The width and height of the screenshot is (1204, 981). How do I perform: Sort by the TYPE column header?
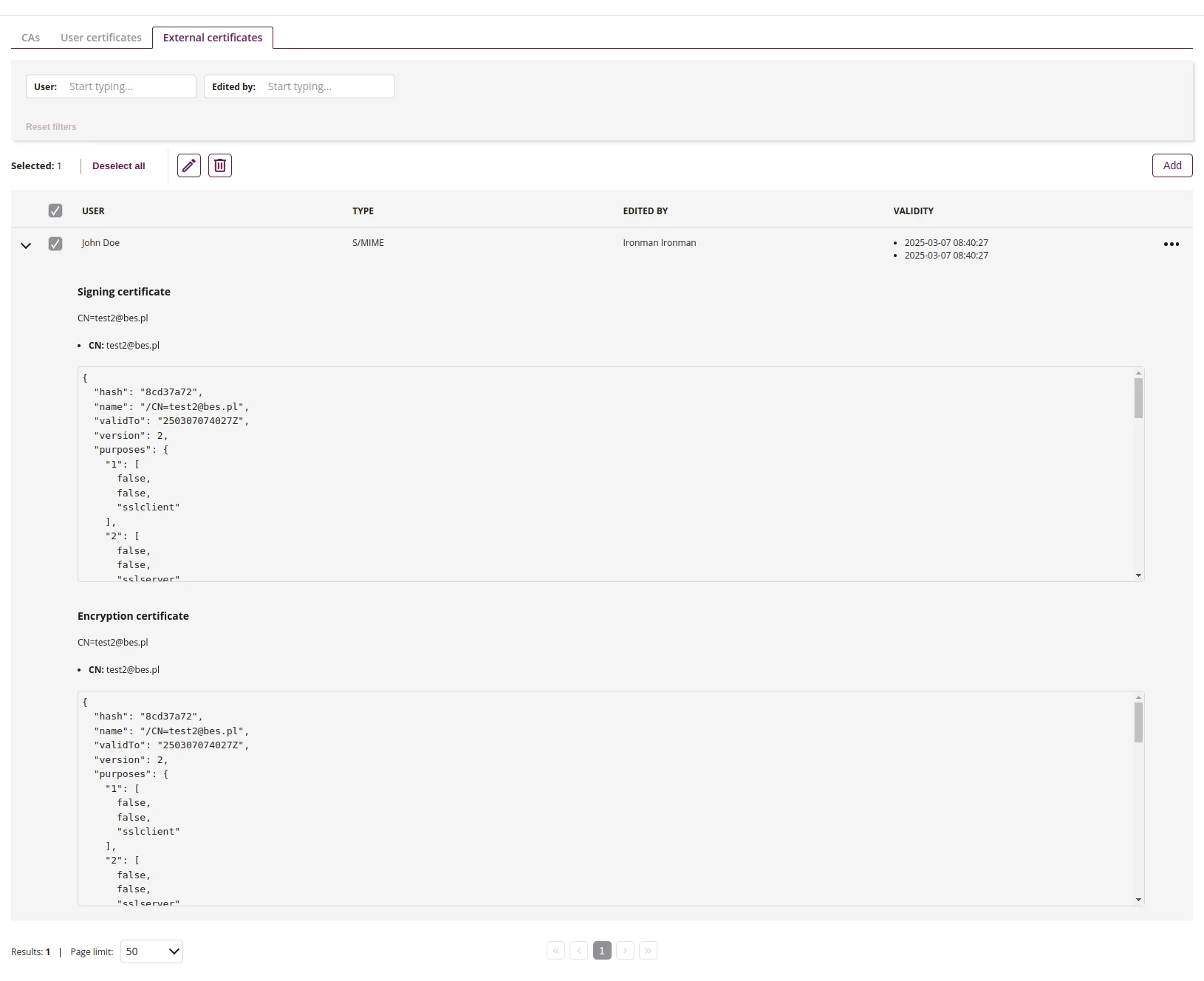click(363, 211)
